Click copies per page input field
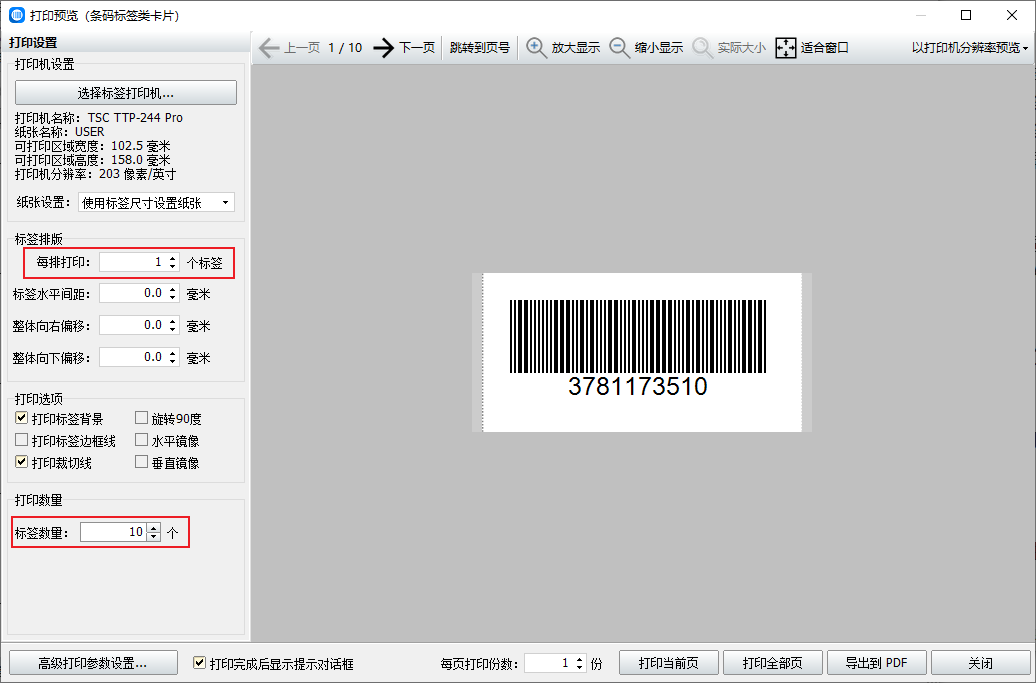 548,663
